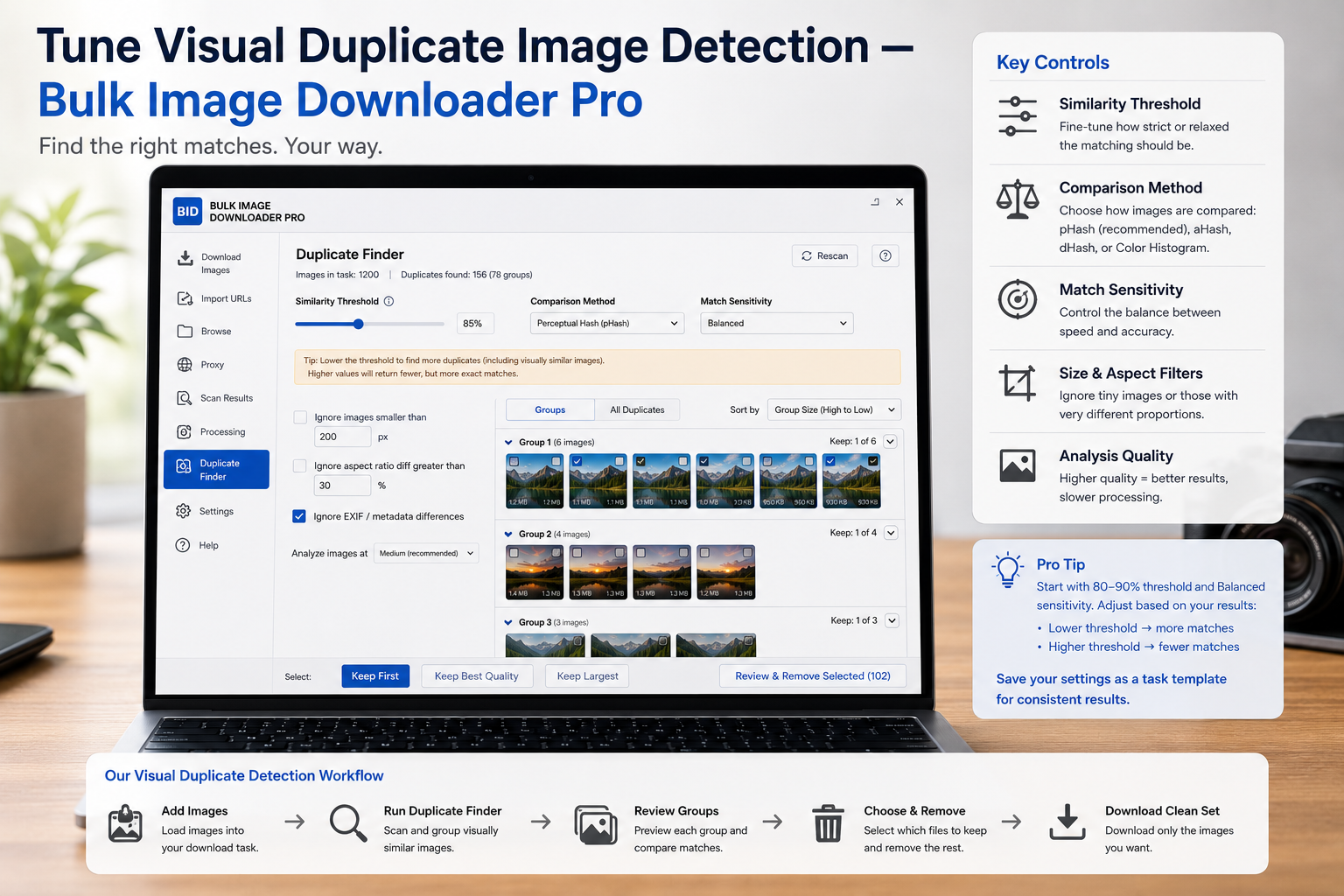Tick left checkbox on Group 2's 1.4 MB thumbnail
The image size is (1344, 896).
[x=514, y=553]
